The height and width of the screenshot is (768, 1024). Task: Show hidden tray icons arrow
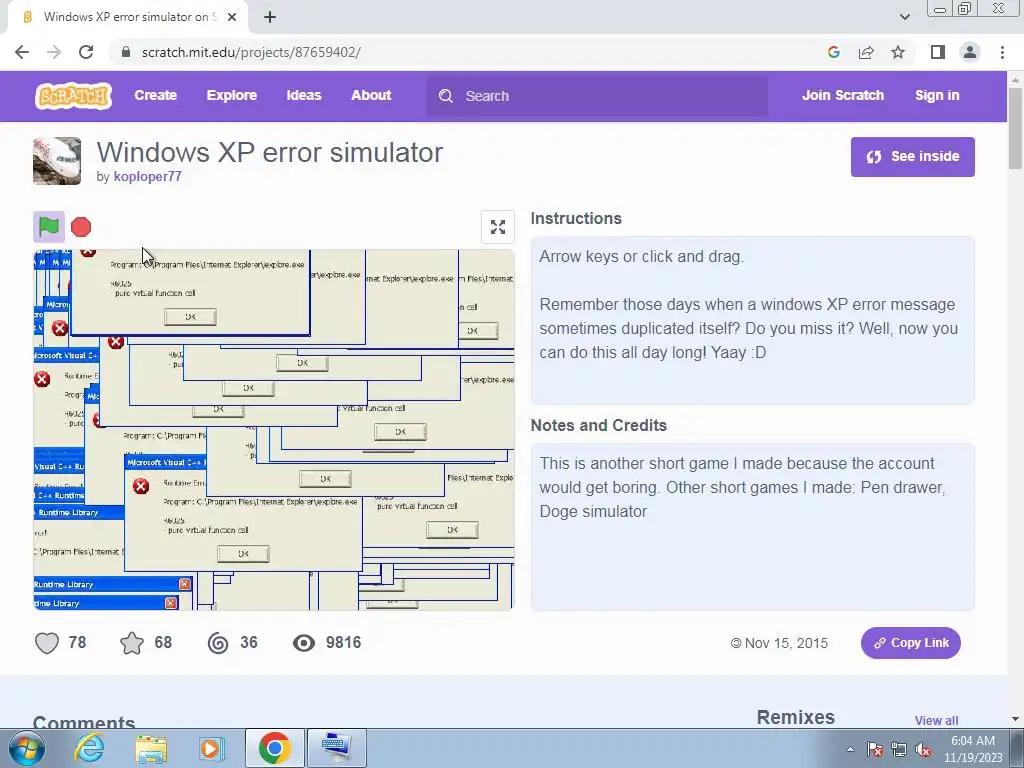click(x=850, y=749)
